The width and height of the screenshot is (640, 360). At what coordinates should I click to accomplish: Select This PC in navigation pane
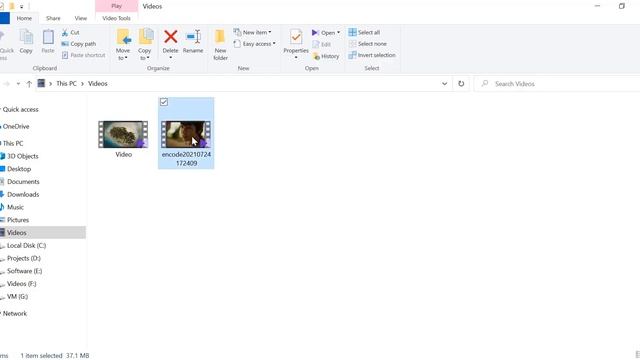[x=13, y=143]
